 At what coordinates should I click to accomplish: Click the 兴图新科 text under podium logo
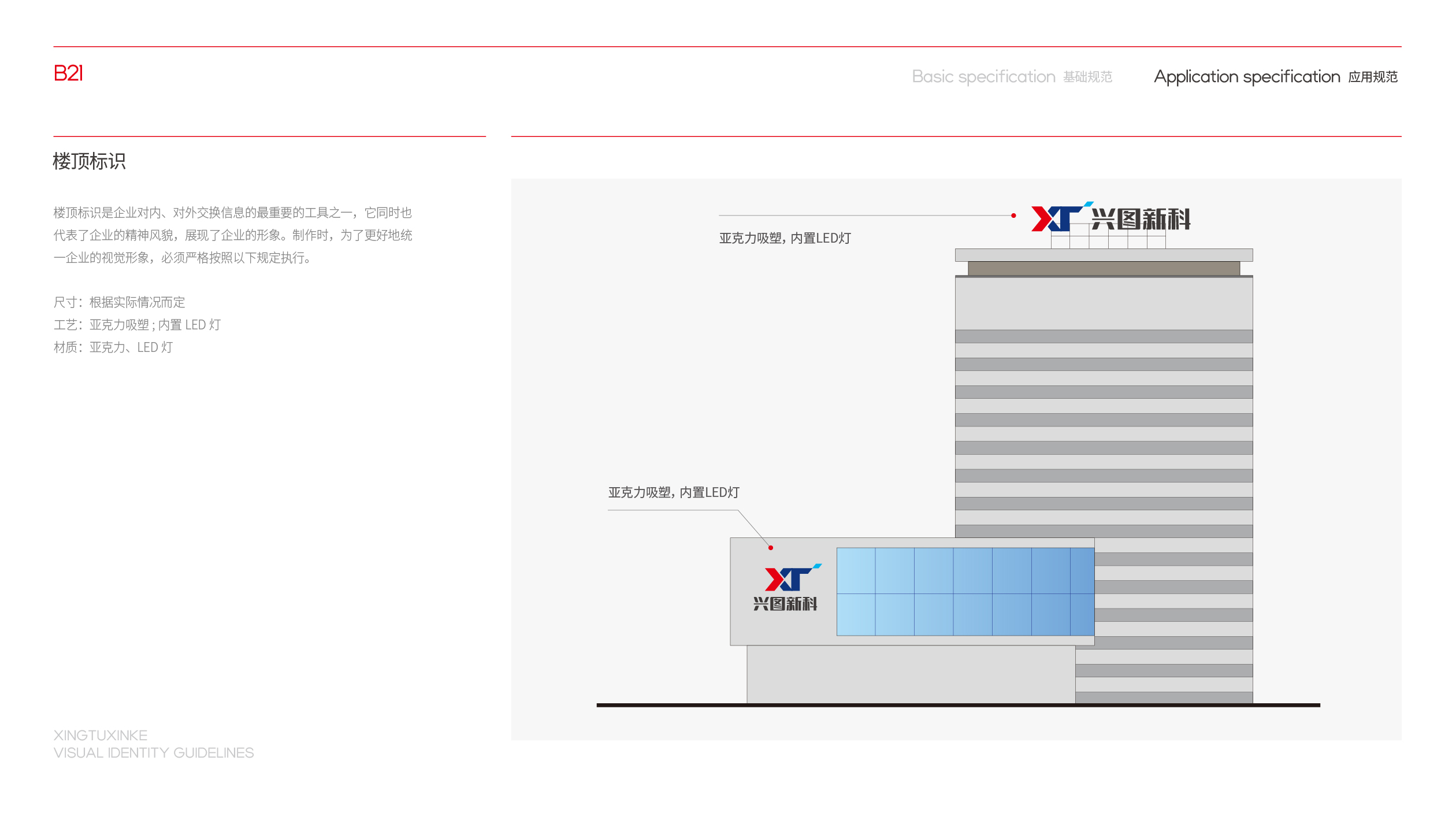[785, 604]
